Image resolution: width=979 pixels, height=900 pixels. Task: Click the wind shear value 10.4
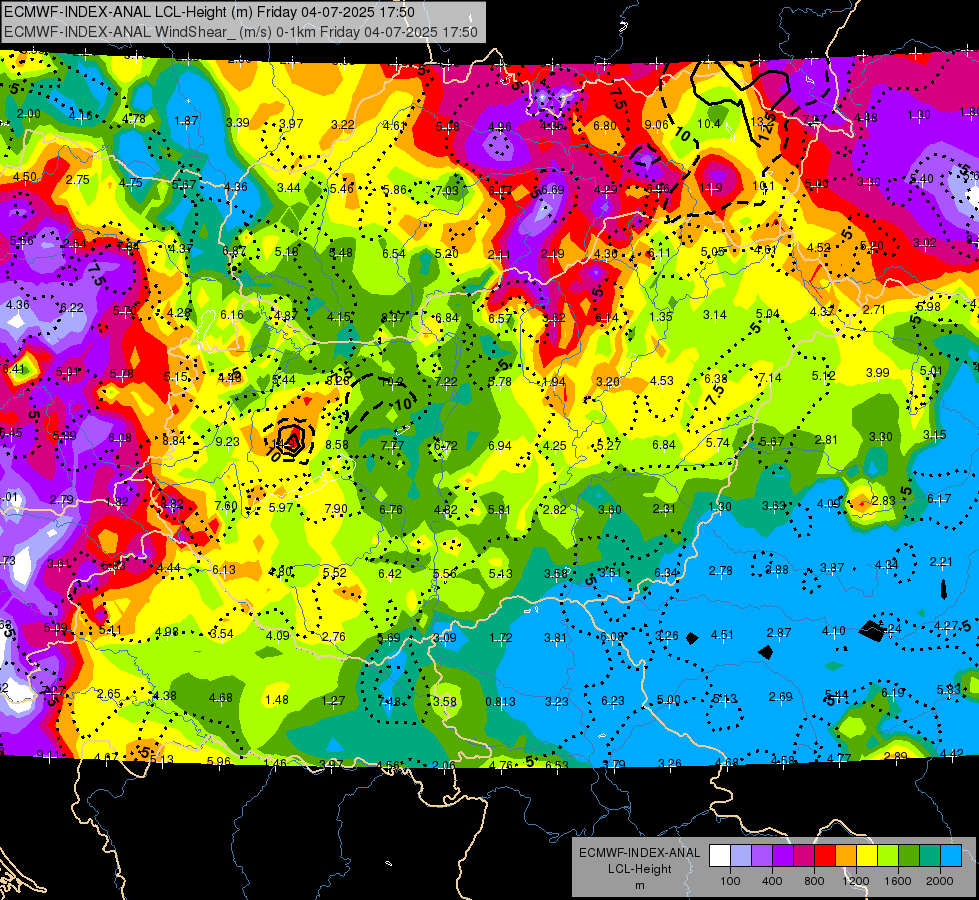coord(709,124)
